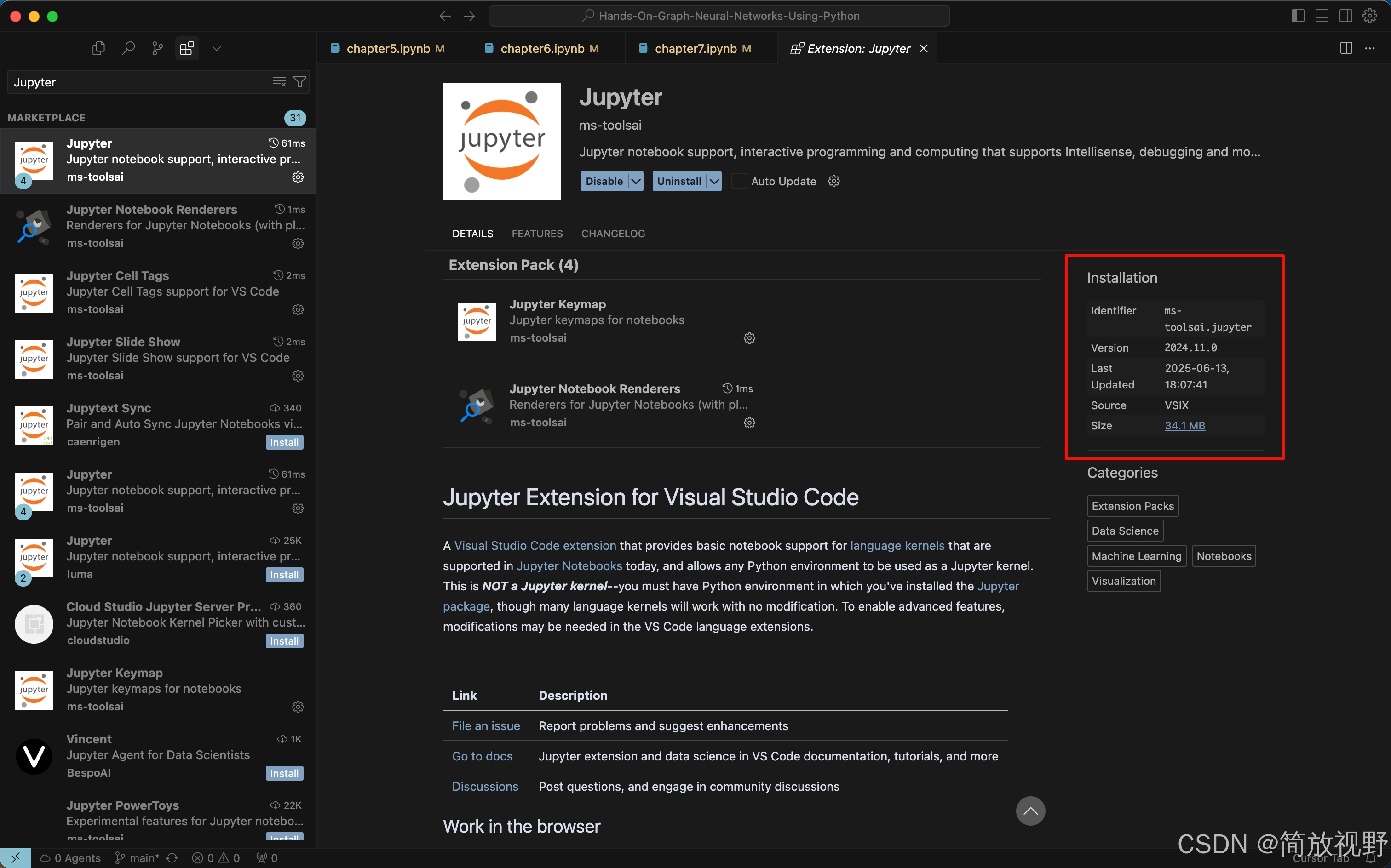Image resolution: width=1391 pixels, height=868 pixels.
Task: Toggle primary side bar visibility
Action: pos(1297,16)
